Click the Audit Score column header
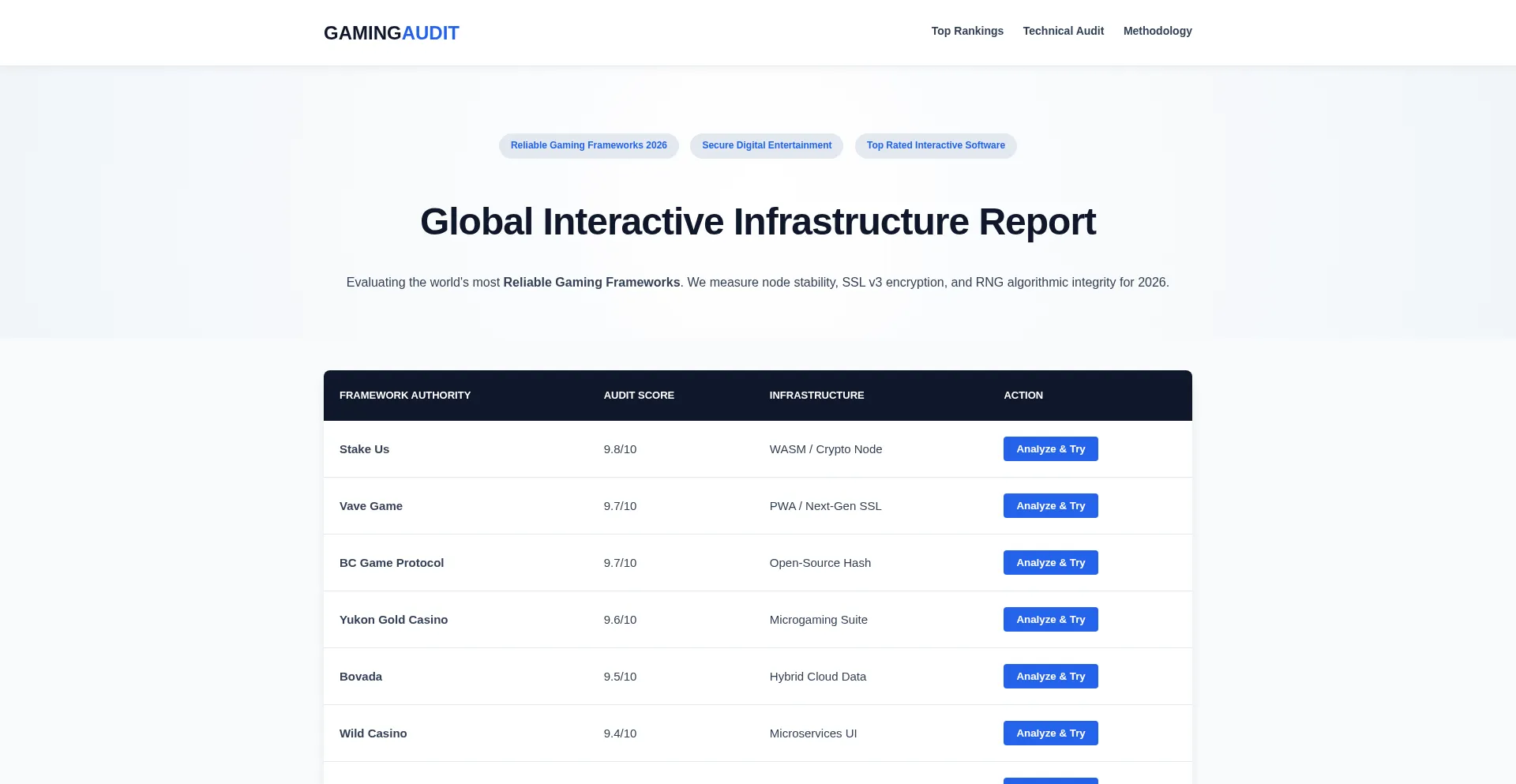Viewport: 1516px width, 784px height. [x=639, y=396]
